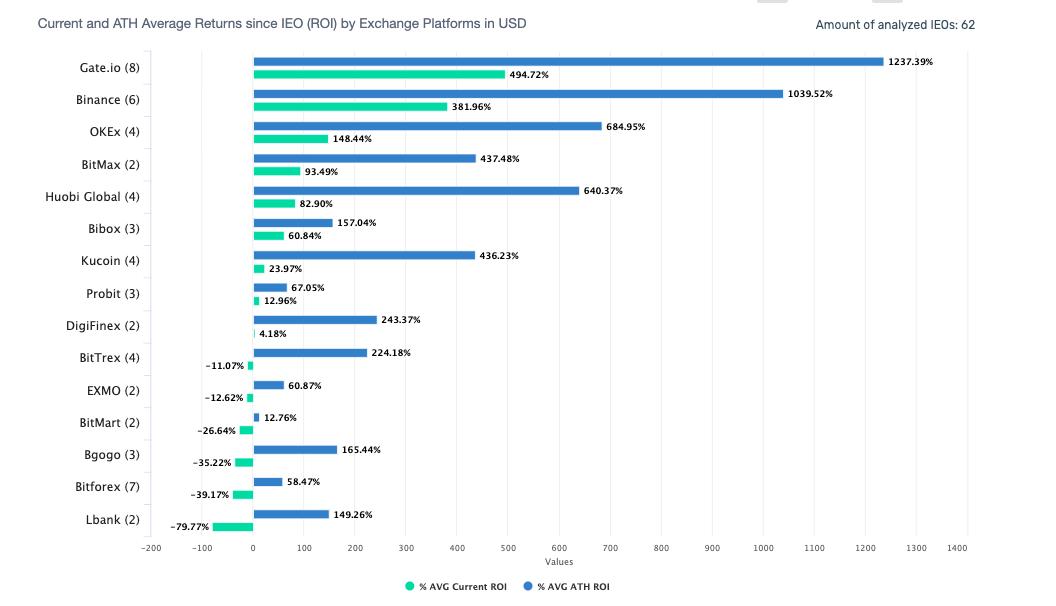Click the Probit blue ATH ROI bar
Image resolution: width=1056 pixels, height=606 pixels.
tap(270, 288)
